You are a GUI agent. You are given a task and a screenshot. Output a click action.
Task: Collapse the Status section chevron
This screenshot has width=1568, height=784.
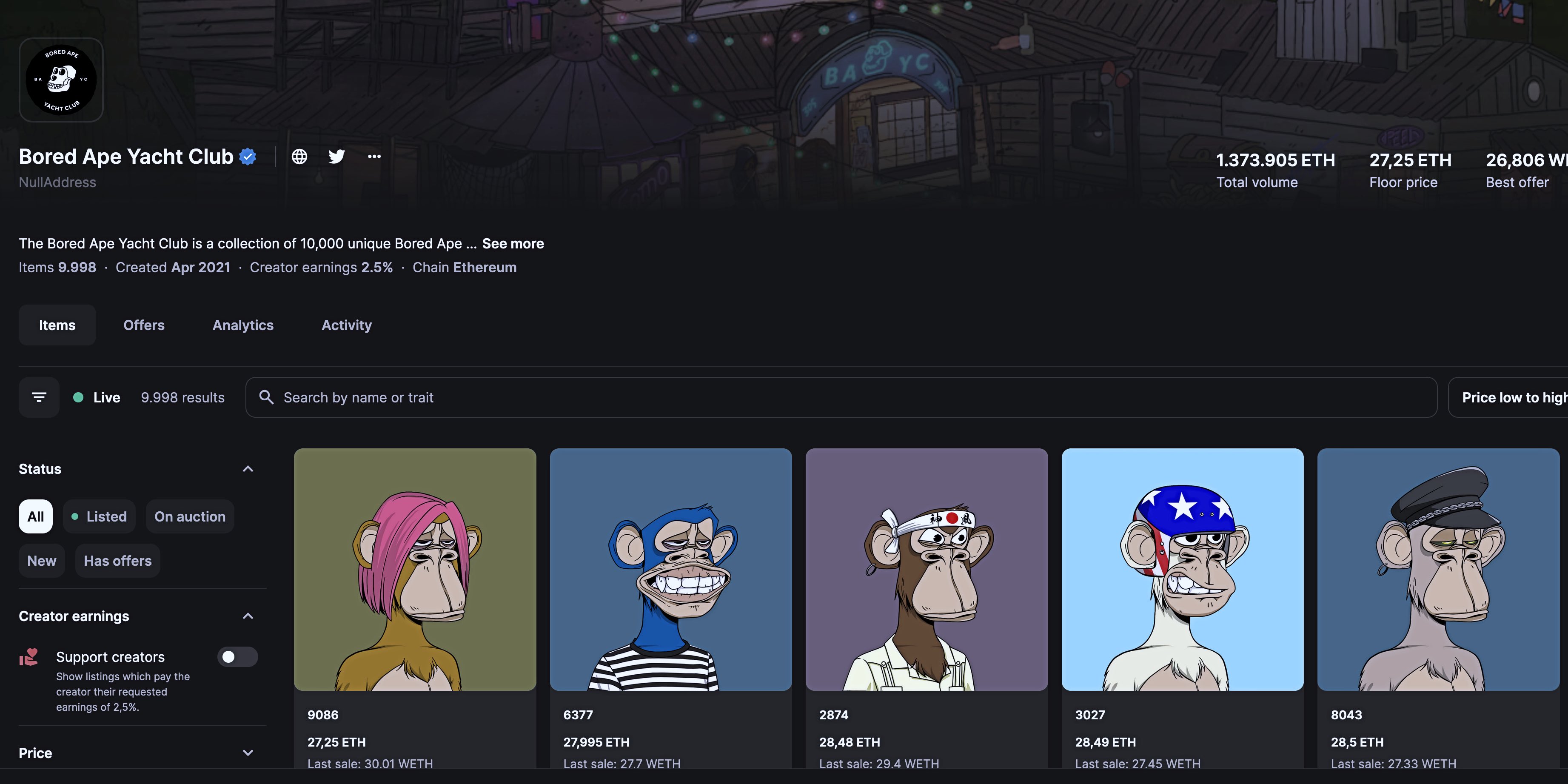[x=248, y=469]
